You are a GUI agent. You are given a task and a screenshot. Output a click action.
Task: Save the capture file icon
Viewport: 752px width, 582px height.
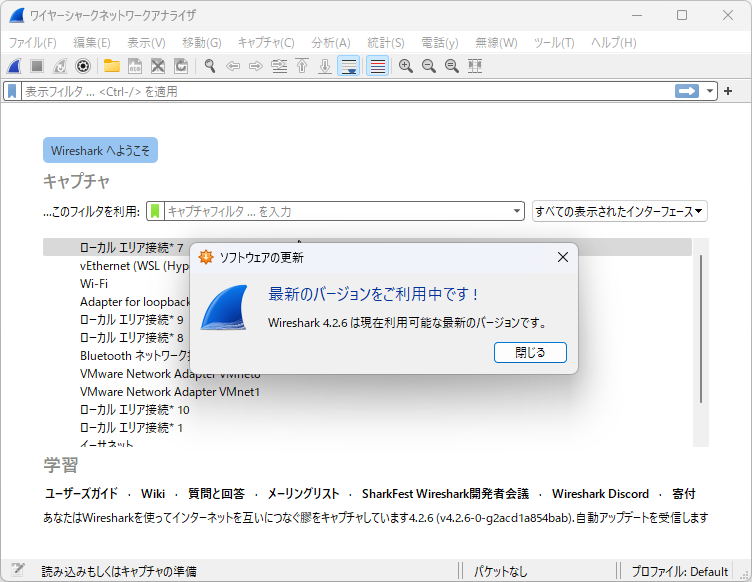coord(135,66)
